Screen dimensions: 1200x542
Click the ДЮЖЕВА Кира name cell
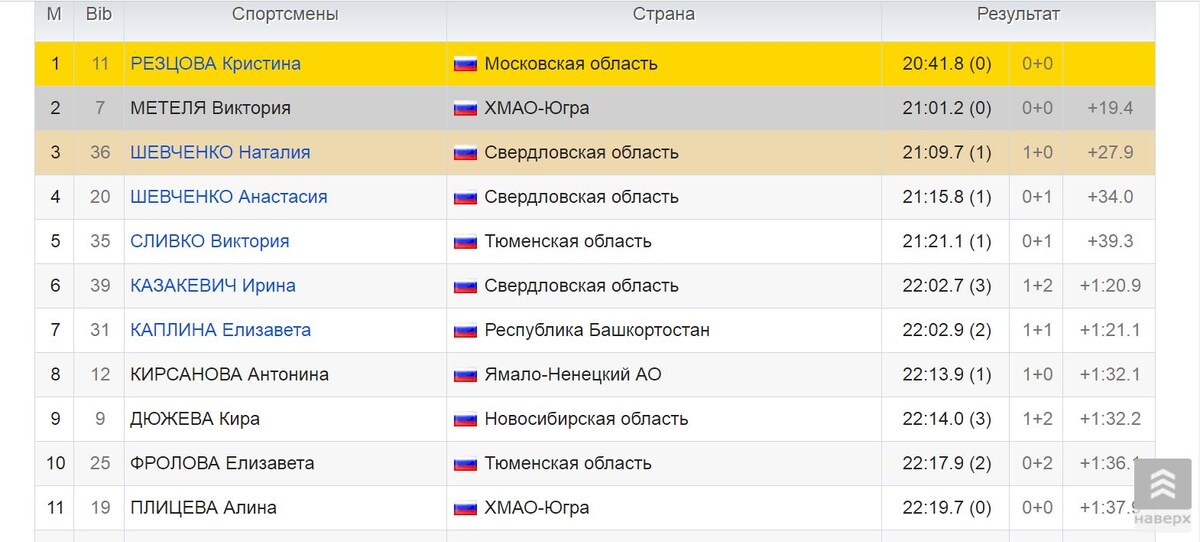click(x=285, y=419)
